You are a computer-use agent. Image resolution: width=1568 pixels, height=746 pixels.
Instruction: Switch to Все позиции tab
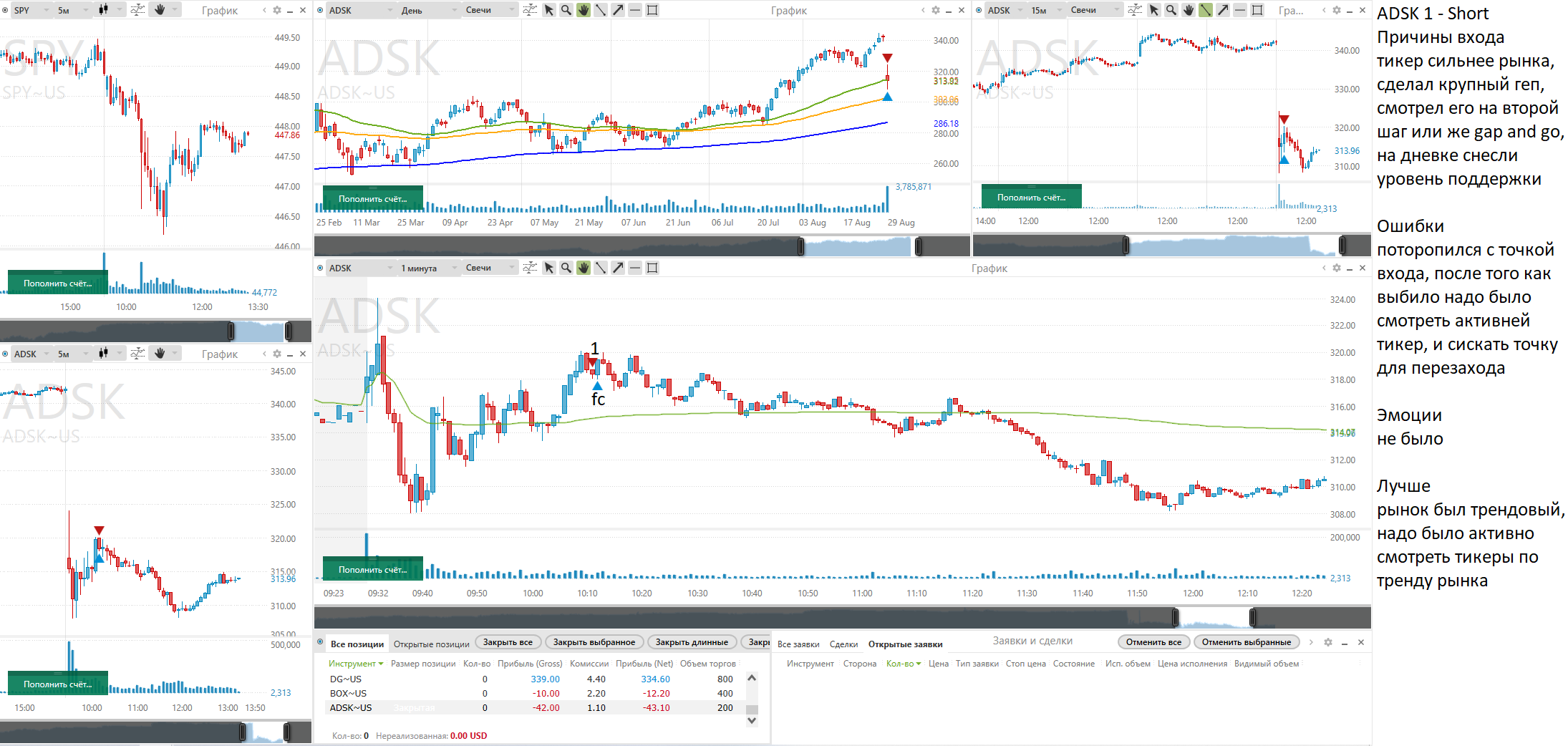click(357, 644)
